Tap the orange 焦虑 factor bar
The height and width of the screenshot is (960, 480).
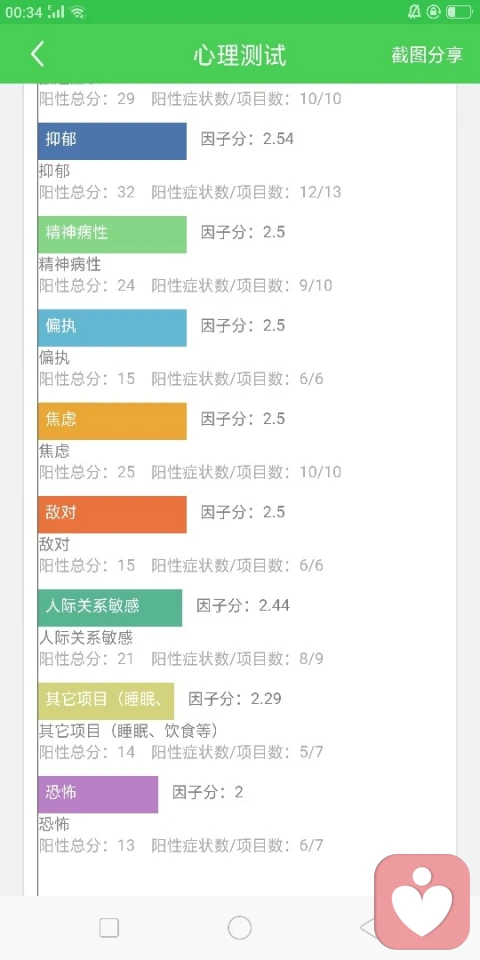coord(112,421)
